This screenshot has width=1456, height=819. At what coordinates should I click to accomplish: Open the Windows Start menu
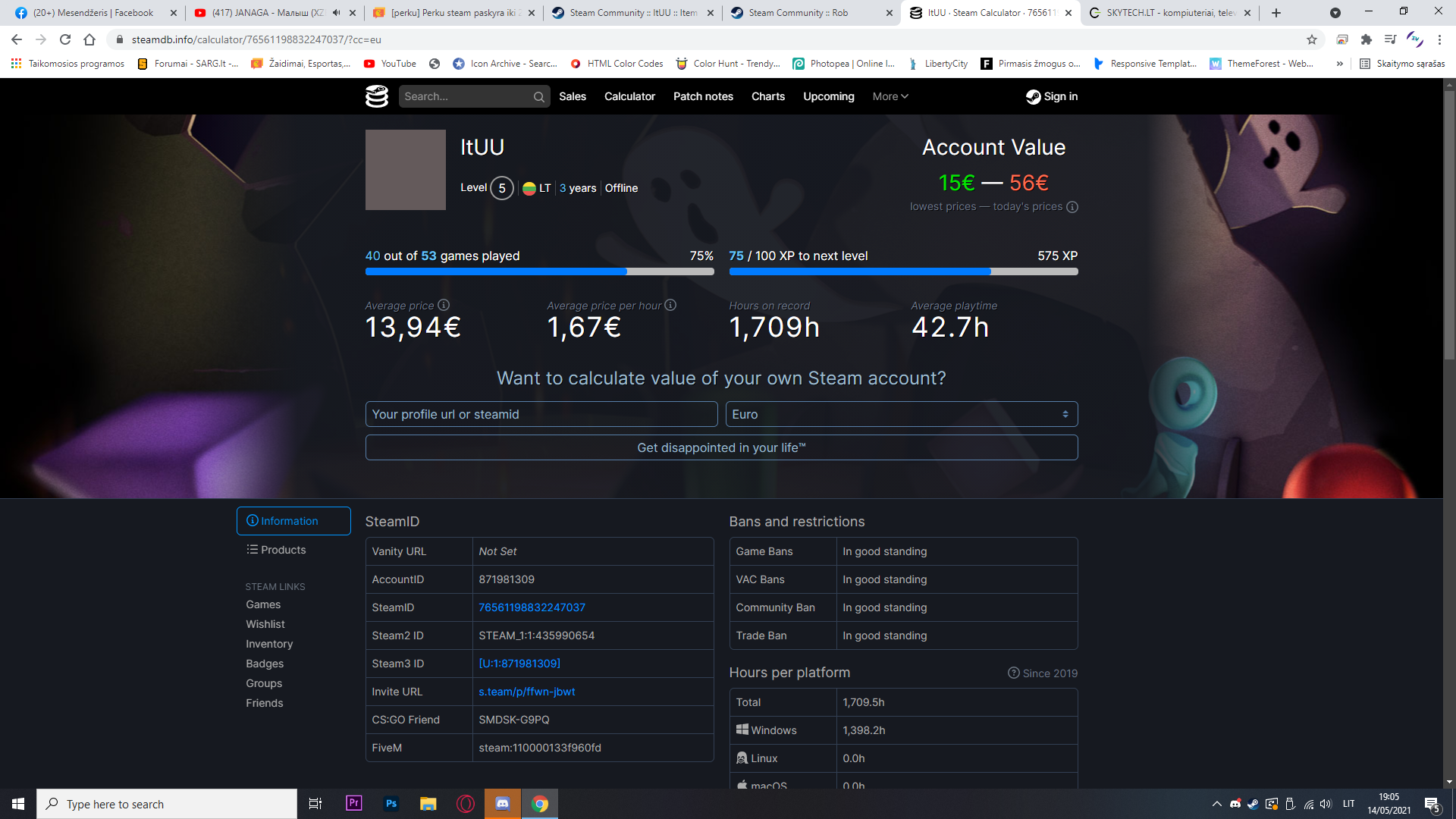[x=18, y=804]
